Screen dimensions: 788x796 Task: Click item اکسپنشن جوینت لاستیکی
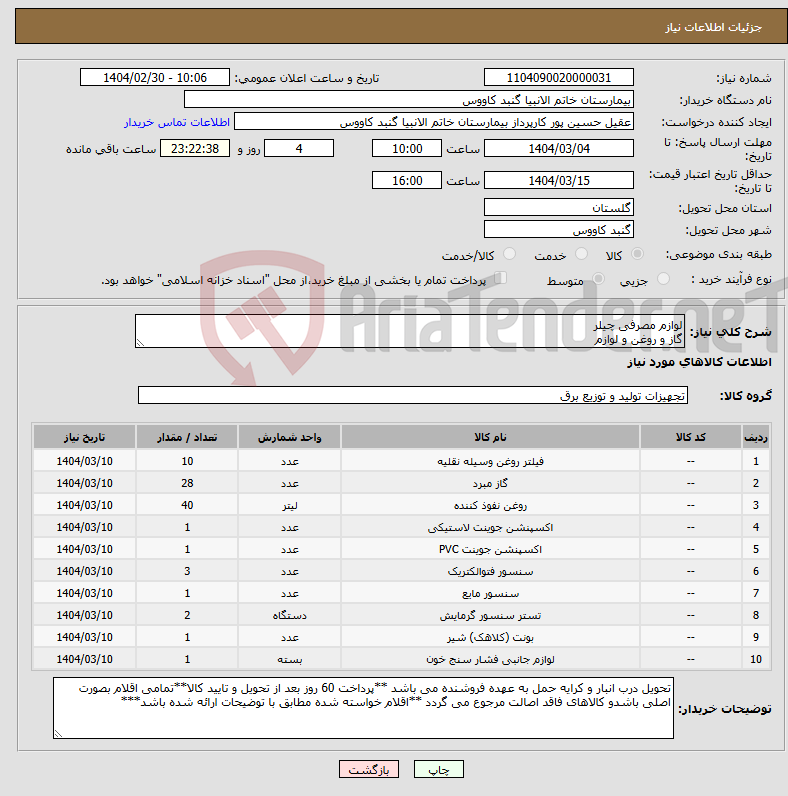point(490,527)
